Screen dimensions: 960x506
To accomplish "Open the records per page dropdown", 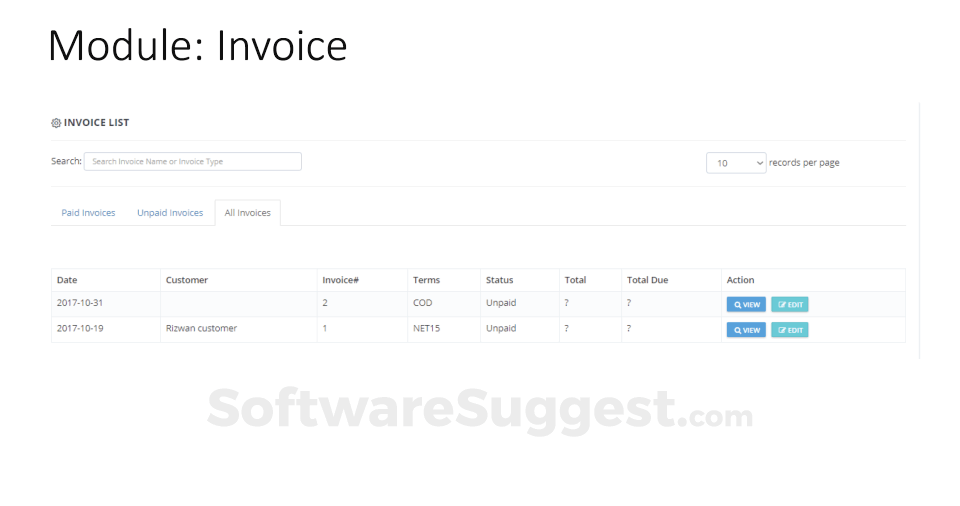I will click(x=736, y=163).
